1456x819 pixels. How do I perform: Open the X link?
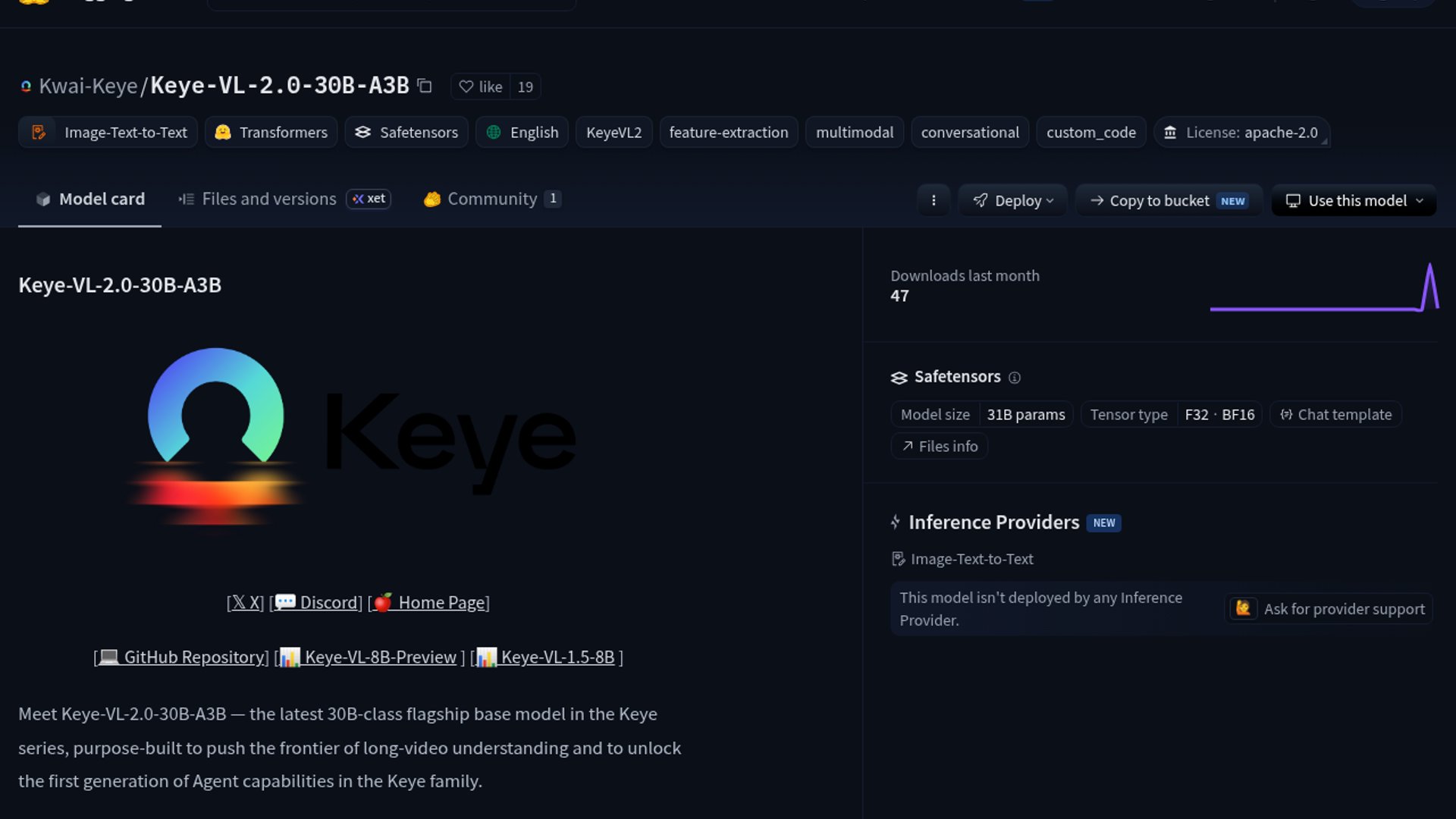click(246, 603)
